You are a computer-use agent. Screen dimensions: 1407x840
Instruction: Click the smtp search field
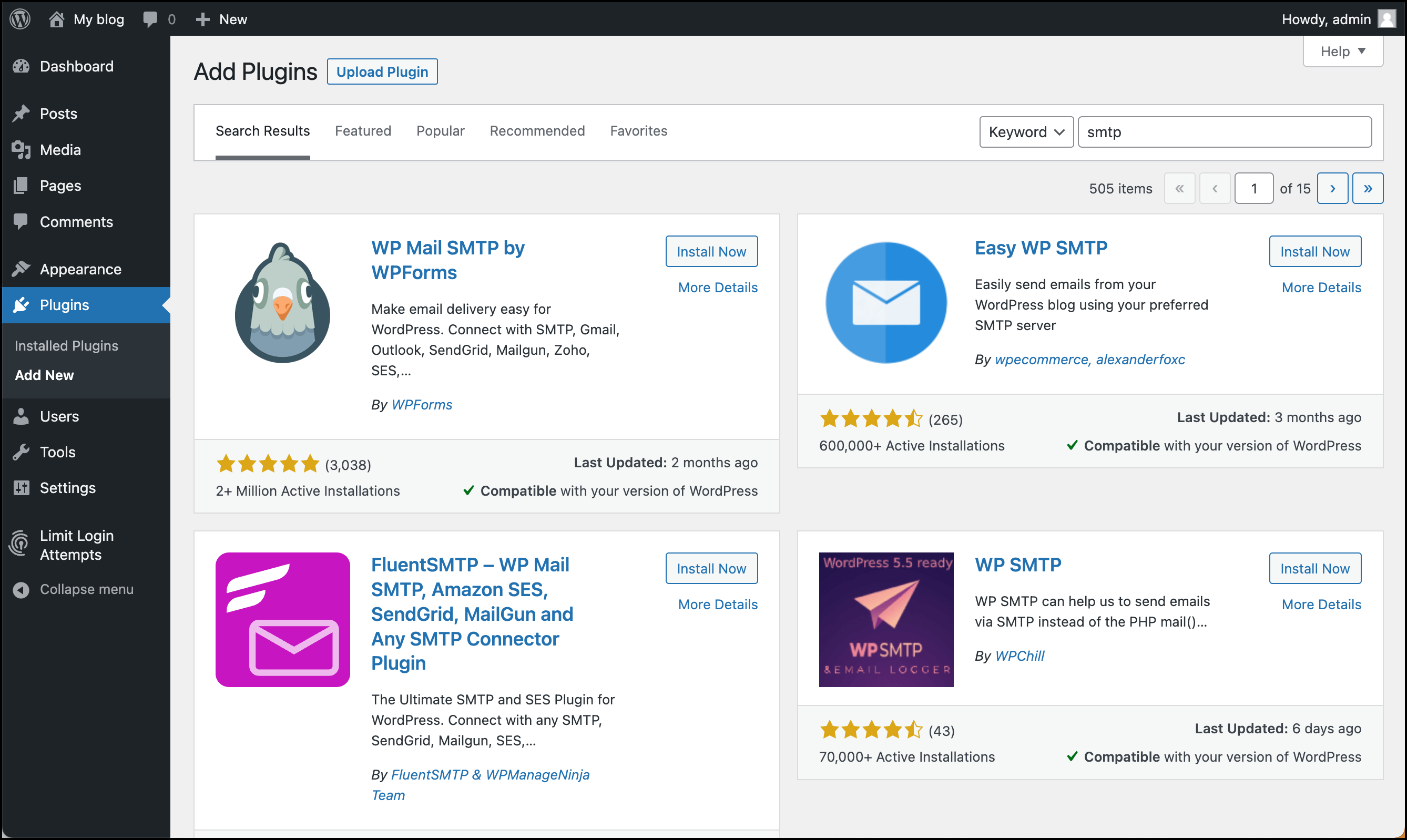(x=1225, y=132)
